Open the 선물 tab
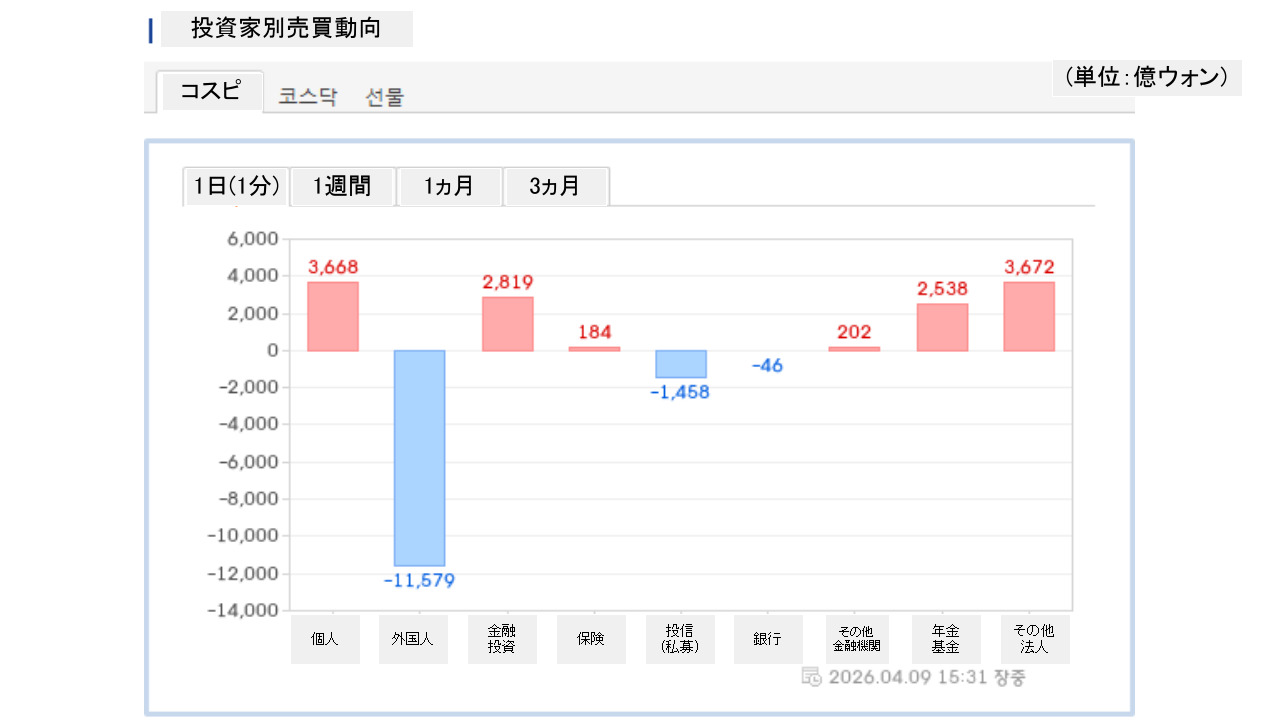Screen dimensions: 1280x720 coord(385,97)
